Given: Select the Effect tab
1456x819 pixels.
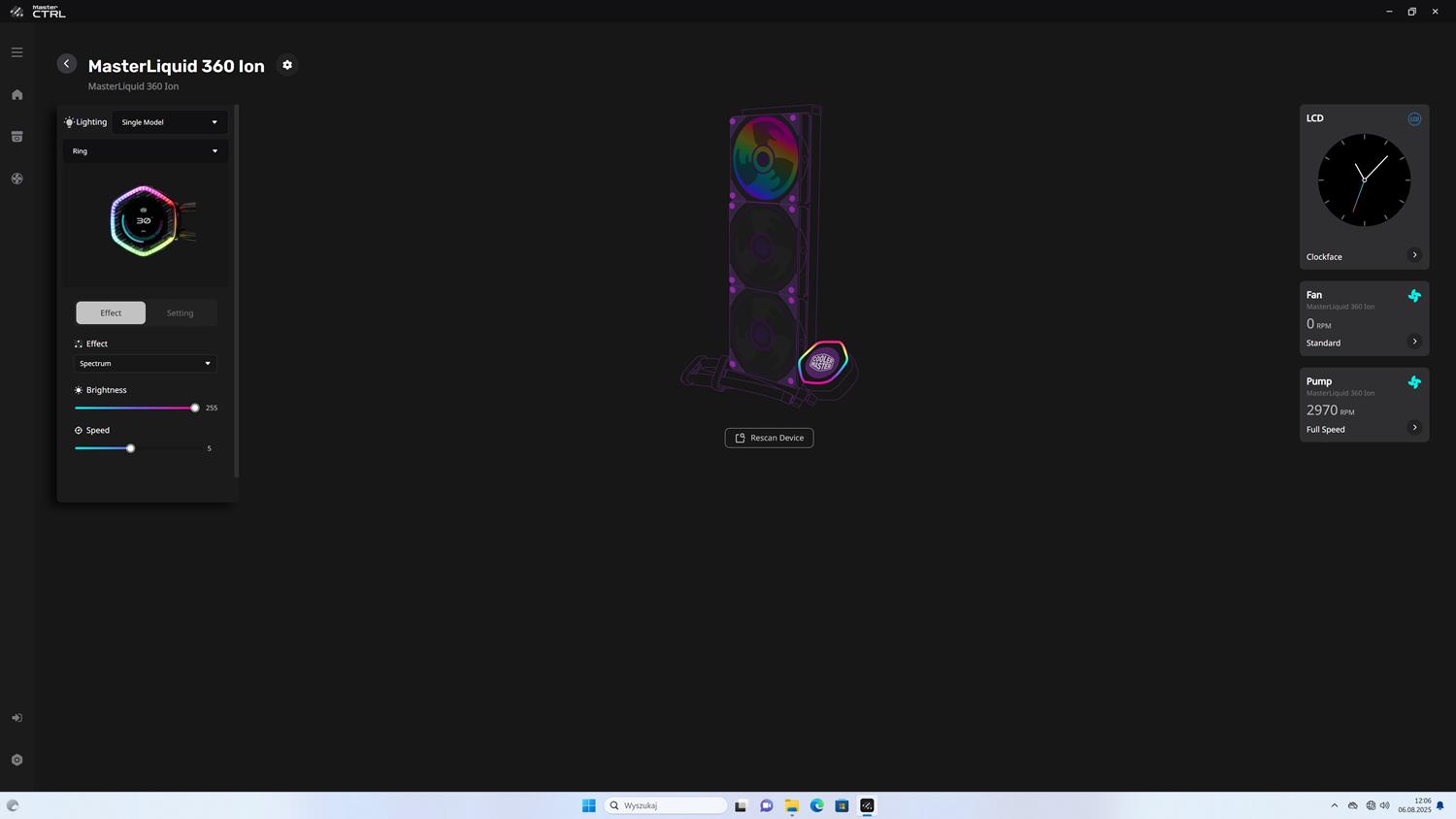Looking at the screenshot, I should click(111, 313).
